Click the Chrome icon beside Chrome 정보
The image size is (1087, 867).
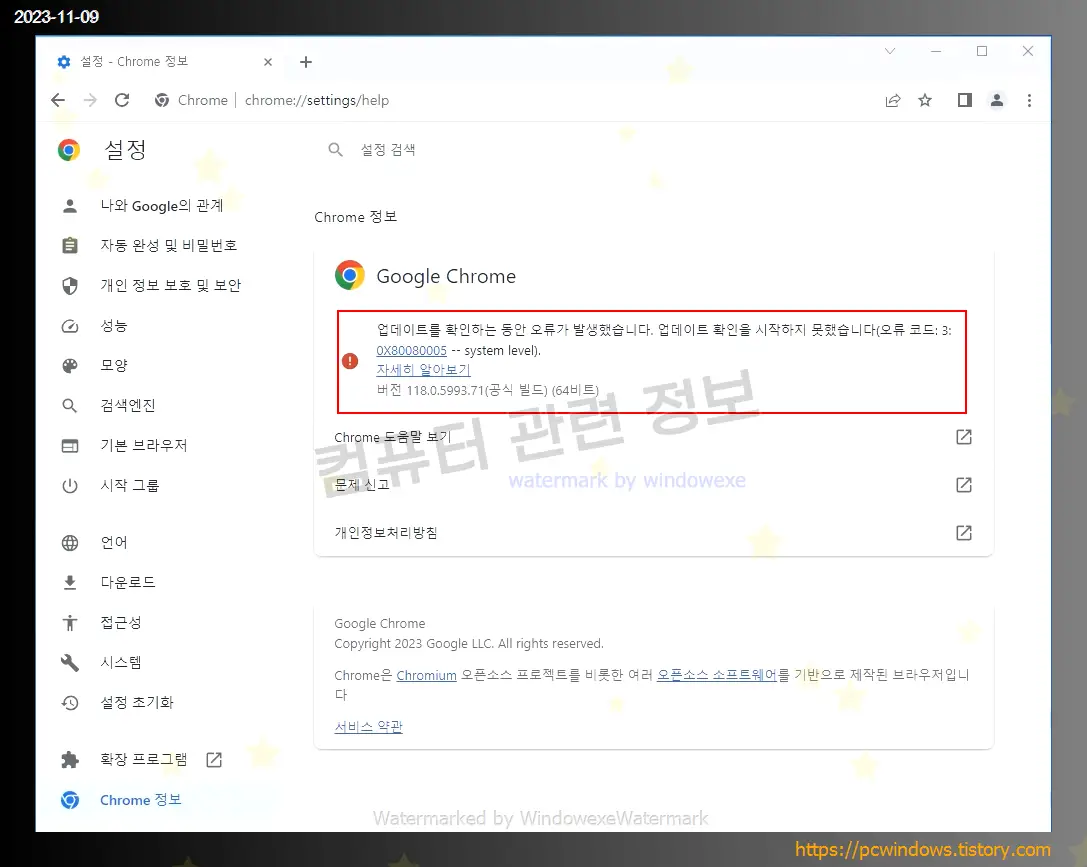70,800
